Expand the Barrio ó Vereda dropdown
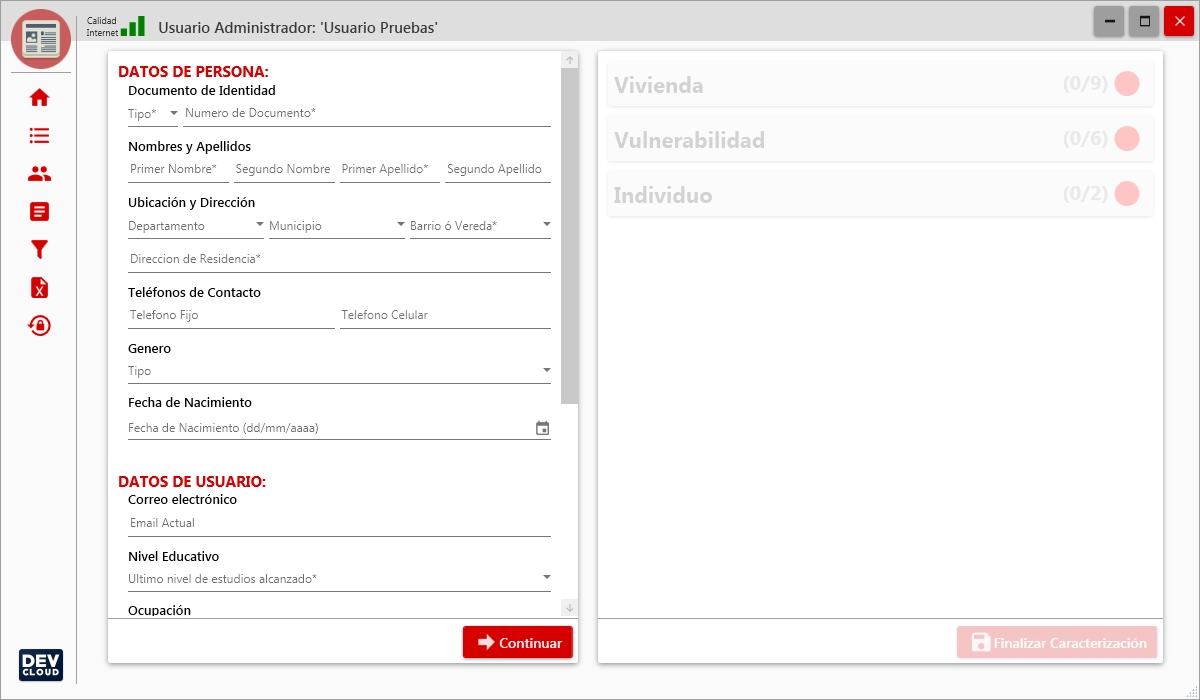This screenshot has height=700, width=1200. coord(479,226)
